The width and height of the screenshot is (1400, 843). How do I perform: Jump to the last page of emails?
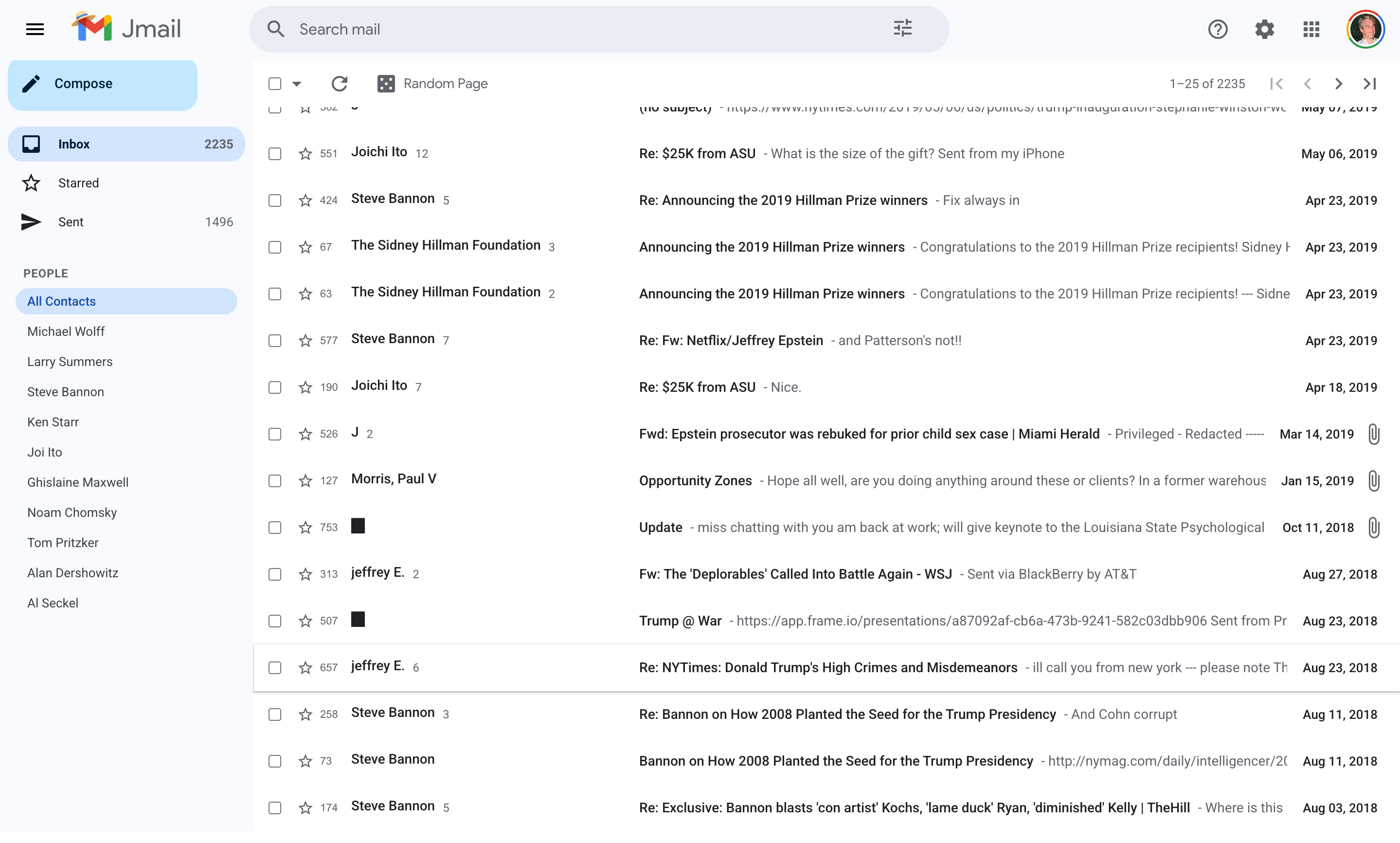1369,84
